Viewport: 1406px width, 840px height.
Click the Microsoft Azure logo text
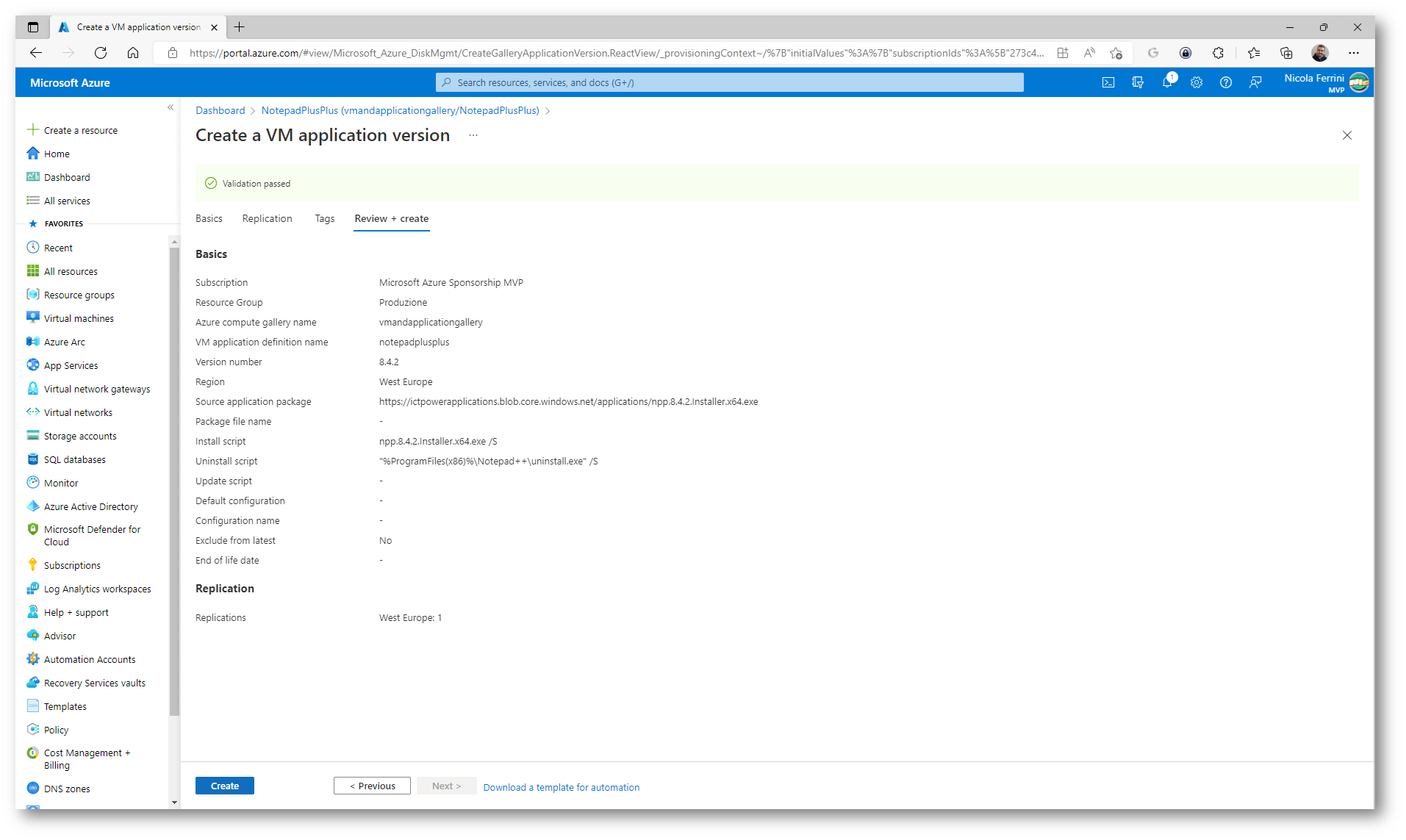click(70, 82)
